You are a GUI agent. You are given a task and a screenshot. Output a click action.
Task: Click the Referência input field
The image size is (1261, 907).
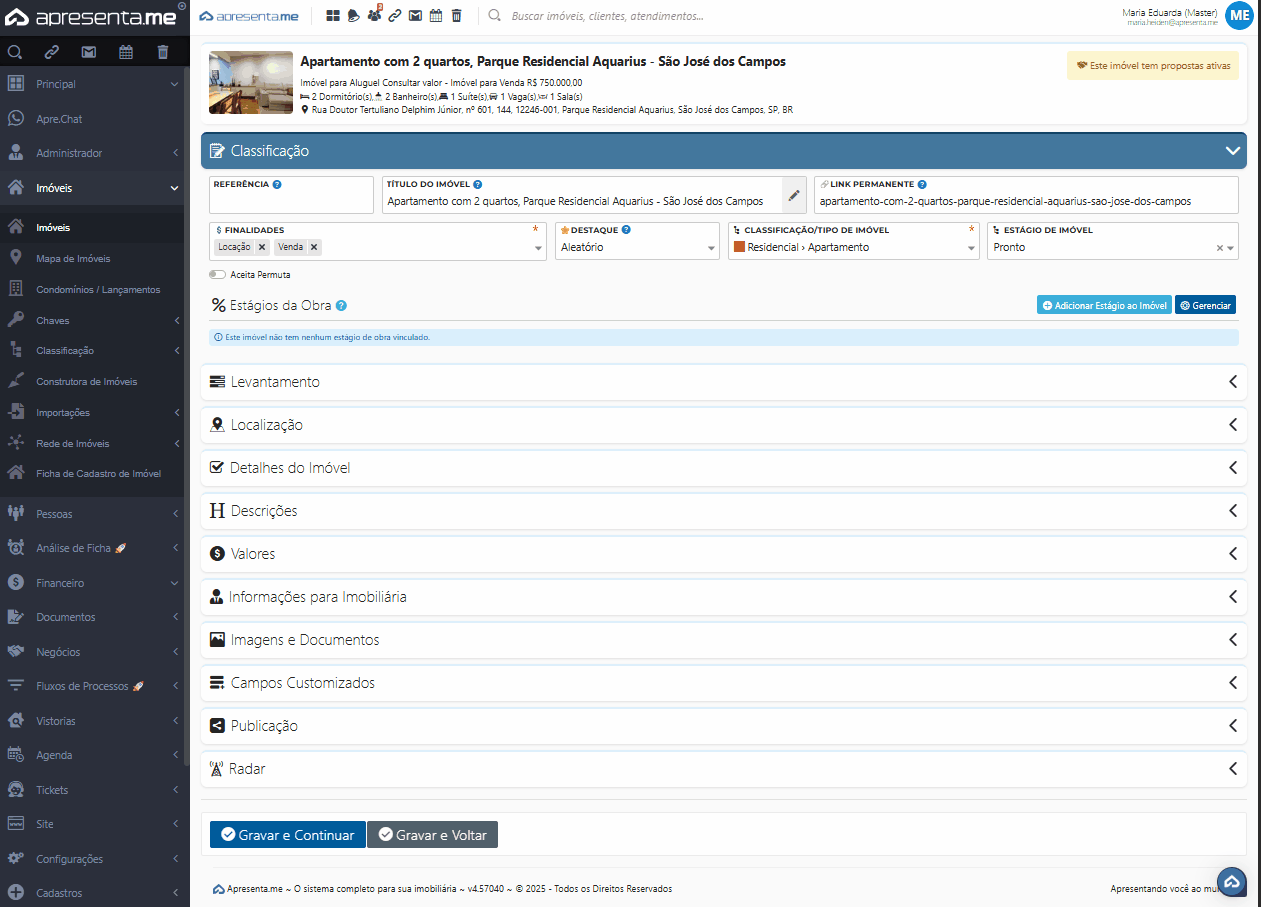point(291,201)
